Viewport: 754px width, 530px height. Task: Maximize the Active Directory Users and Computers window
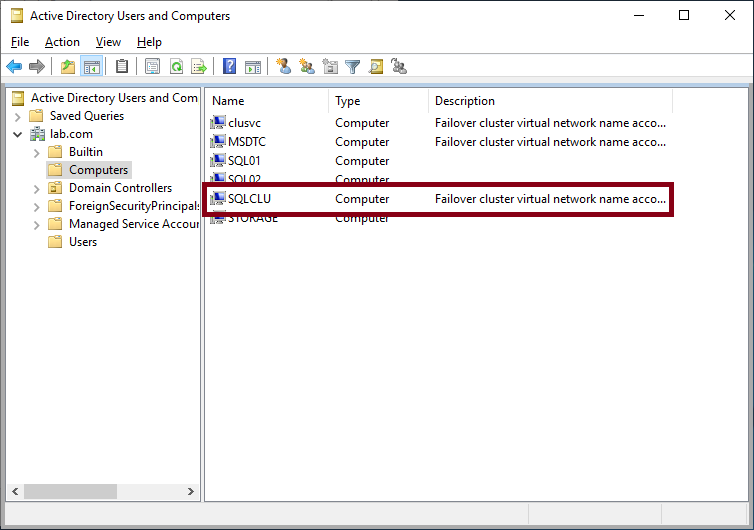pyautogui.click(x=684, y=15)
